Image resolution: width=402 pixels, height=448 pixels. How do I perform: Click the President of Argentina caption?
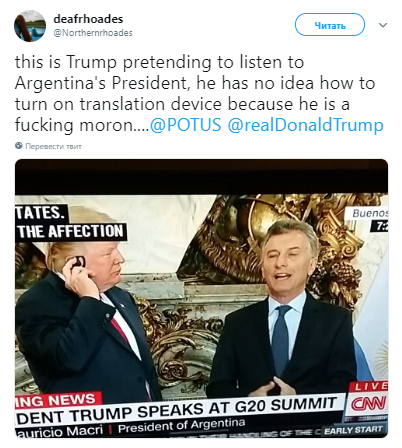pos(182,426)
